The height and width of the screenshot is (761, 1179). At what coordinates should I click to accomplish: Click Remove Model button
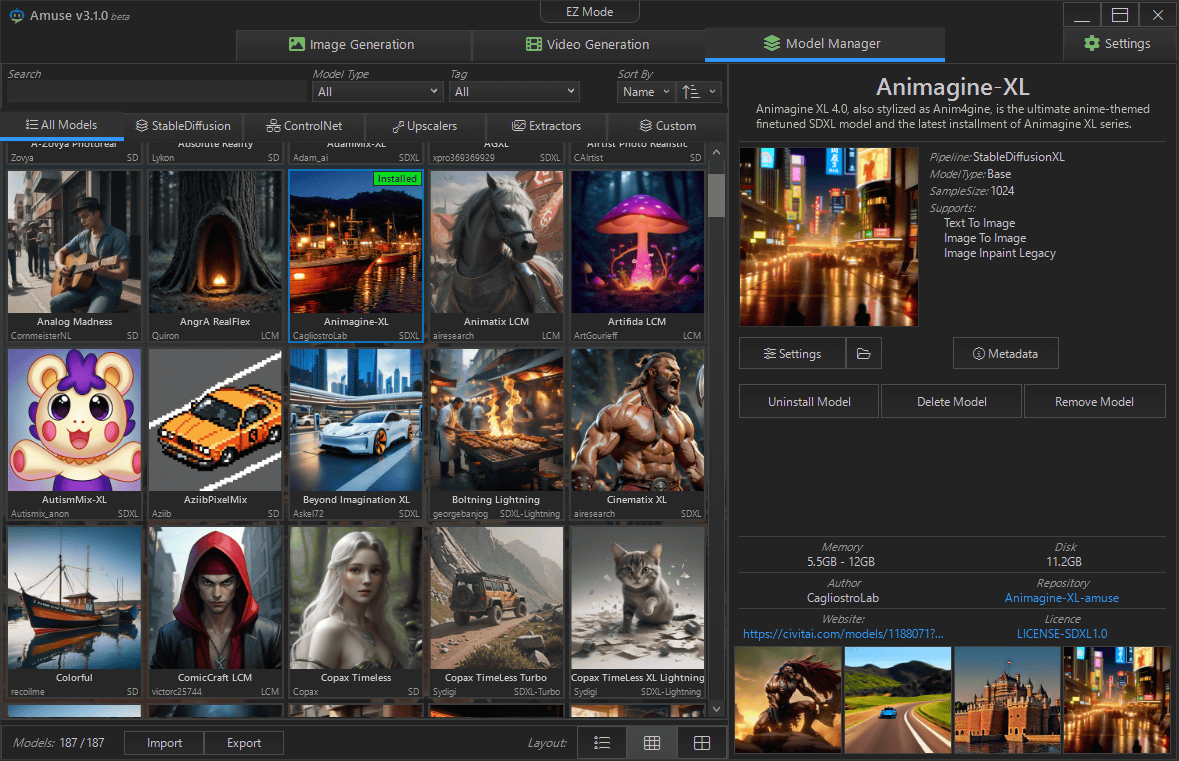pos(1094,402)
